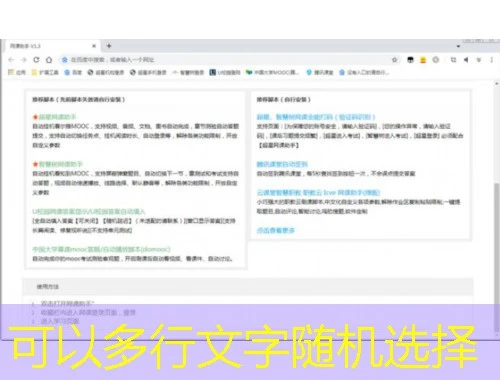Open the dark extension icon right of the star
Image resolution: width=500 pixels, height=380 pixels.
pyautogui.click(x=410, y=60)
